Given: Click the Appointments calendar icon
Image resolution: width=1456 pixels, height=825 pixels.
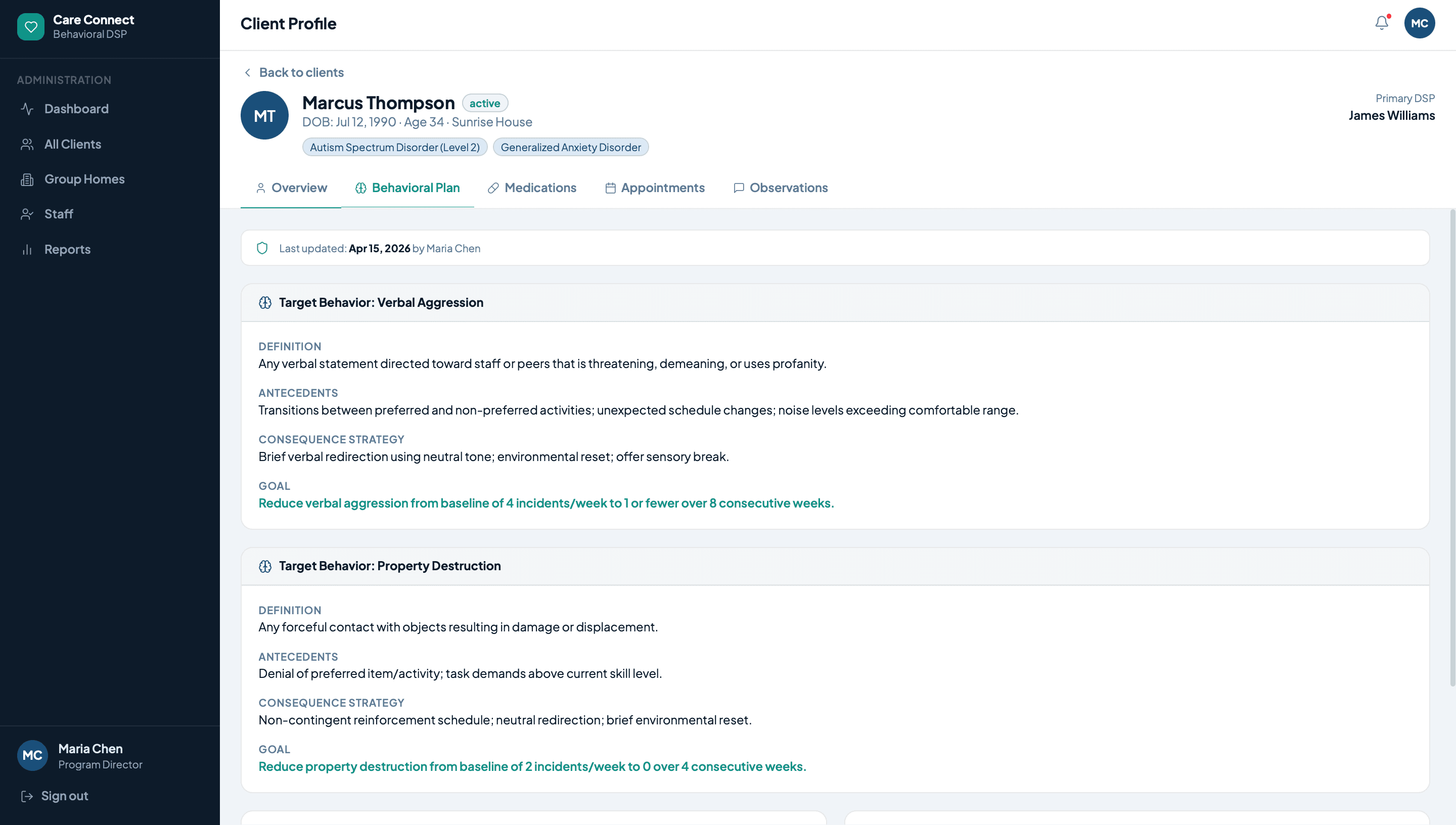Looking at the screenshot, I should click(610, 188).
